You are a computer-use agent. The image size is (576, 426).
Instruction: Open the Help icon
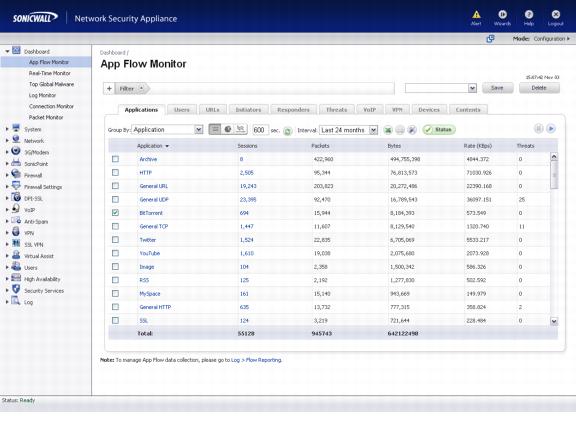click(529, 15)
